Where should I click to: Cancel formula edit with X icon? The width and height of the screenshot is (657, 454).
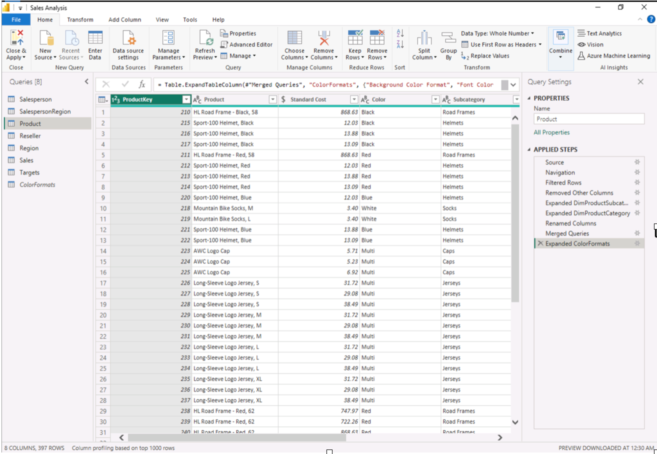tap(106, 85)
